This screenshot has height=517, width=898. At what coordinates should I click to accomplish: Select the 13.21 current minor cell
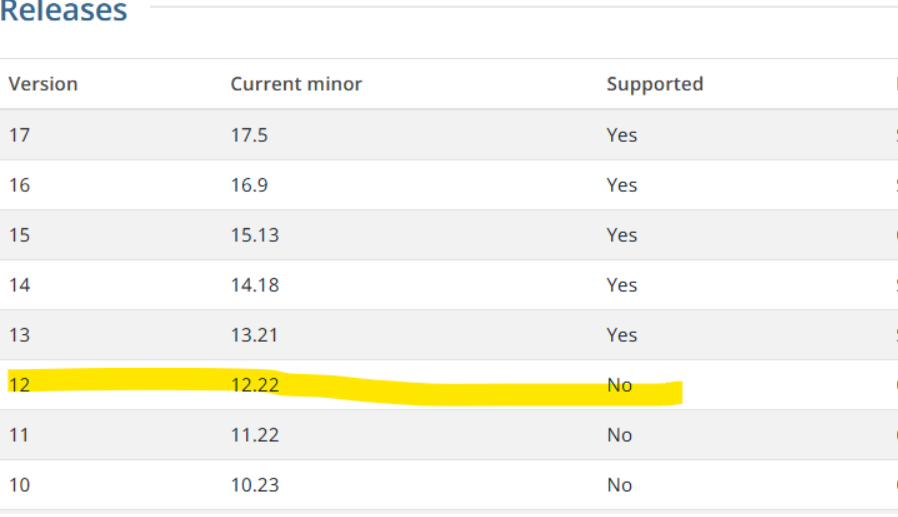(254, 335)
